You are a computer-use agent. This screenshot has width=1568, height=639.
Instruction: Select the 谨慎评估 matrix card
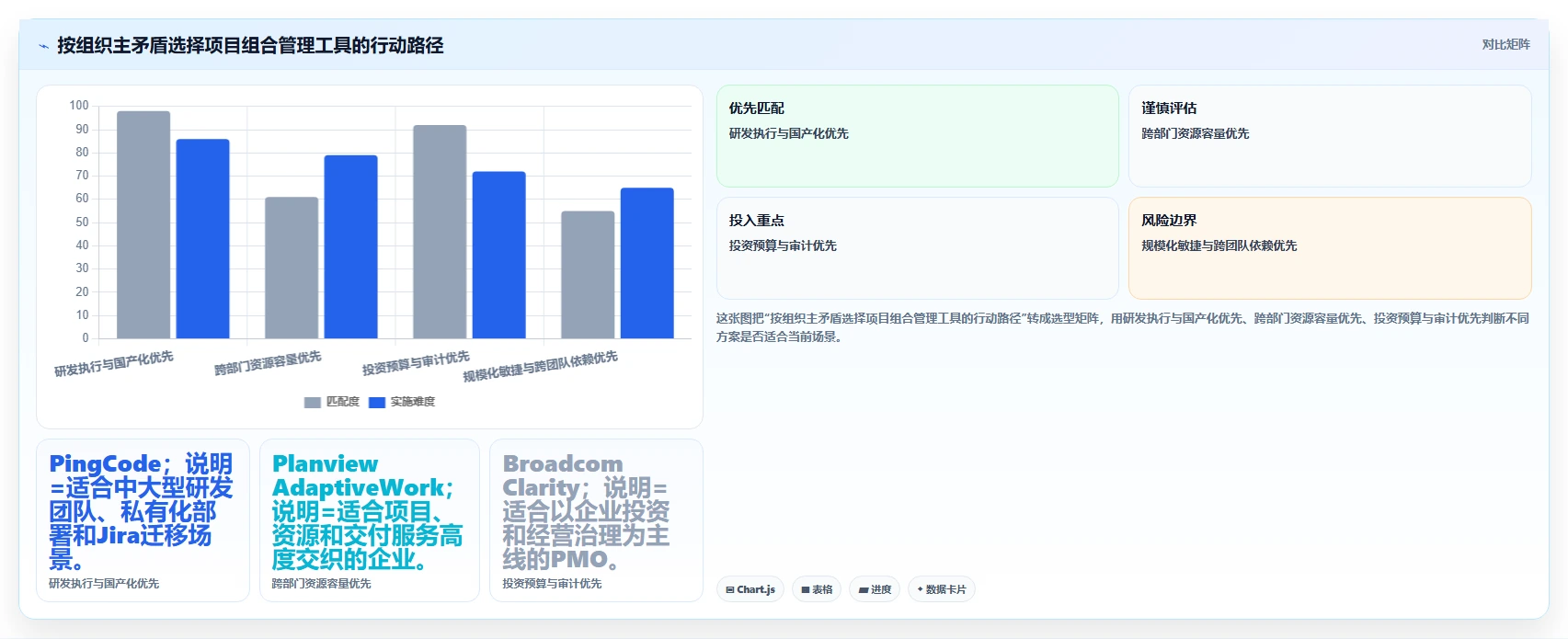[x=1330, y=136]
